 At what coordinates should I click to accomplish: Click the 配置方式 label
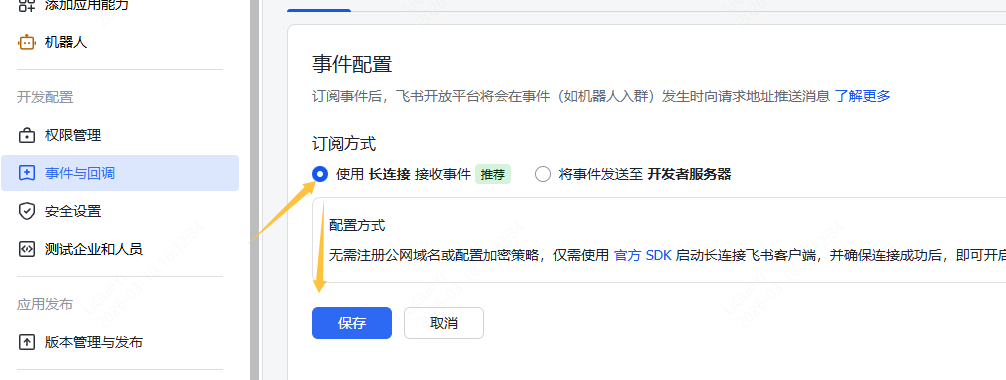pos(357,225)
